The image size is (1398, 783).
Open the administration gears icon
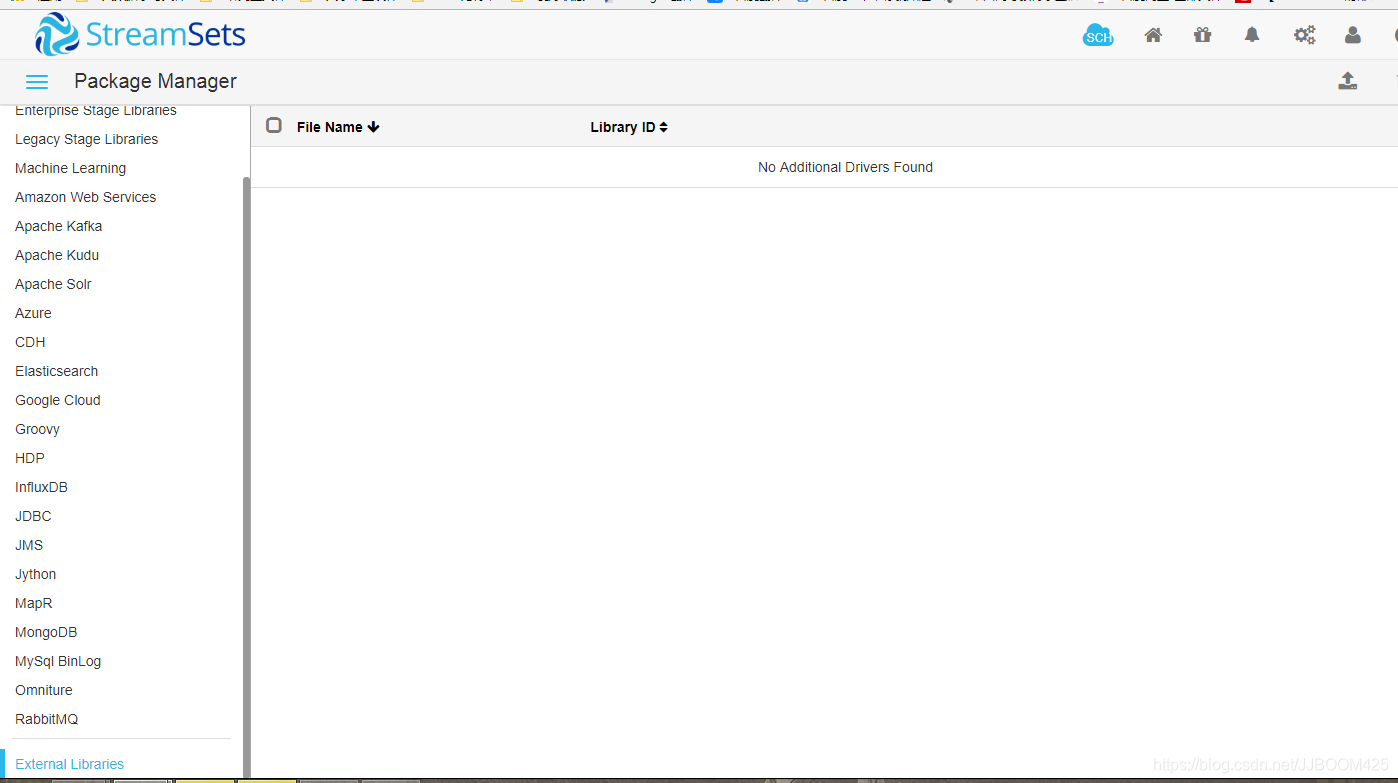click(x=1304, y=35)
